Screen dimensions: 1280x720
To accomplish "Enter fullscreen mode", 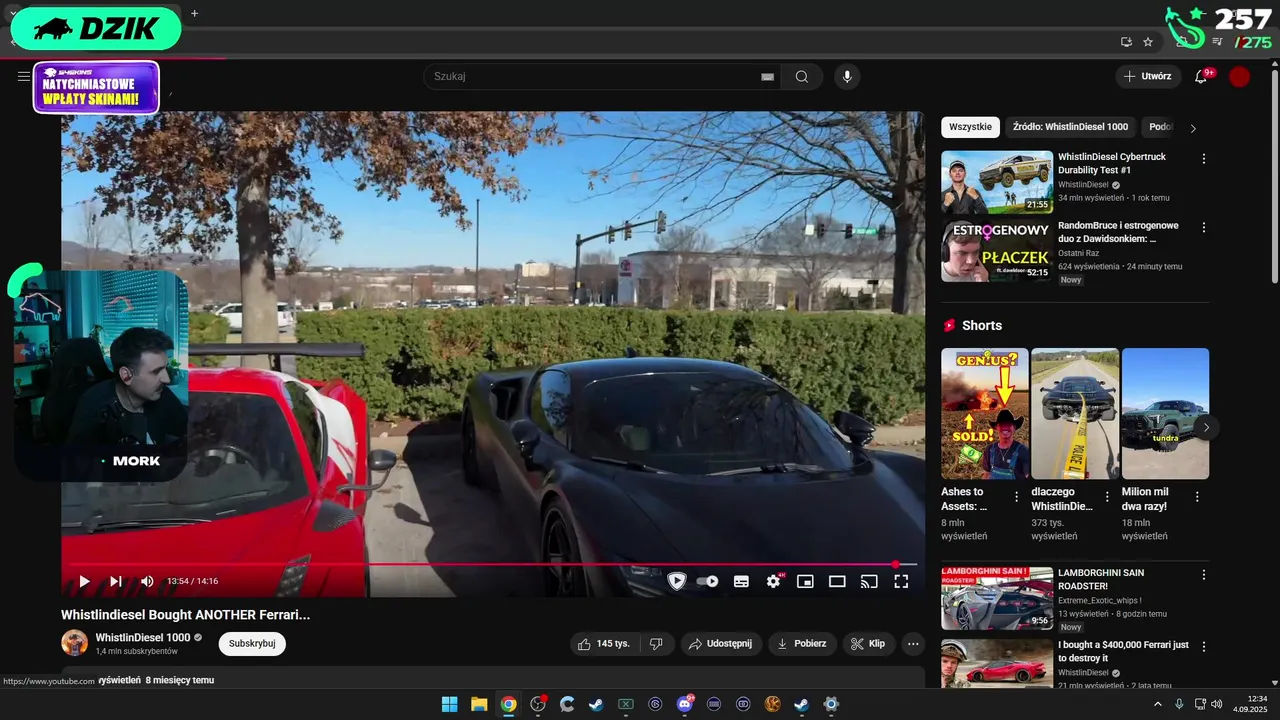I will (901, 581).
